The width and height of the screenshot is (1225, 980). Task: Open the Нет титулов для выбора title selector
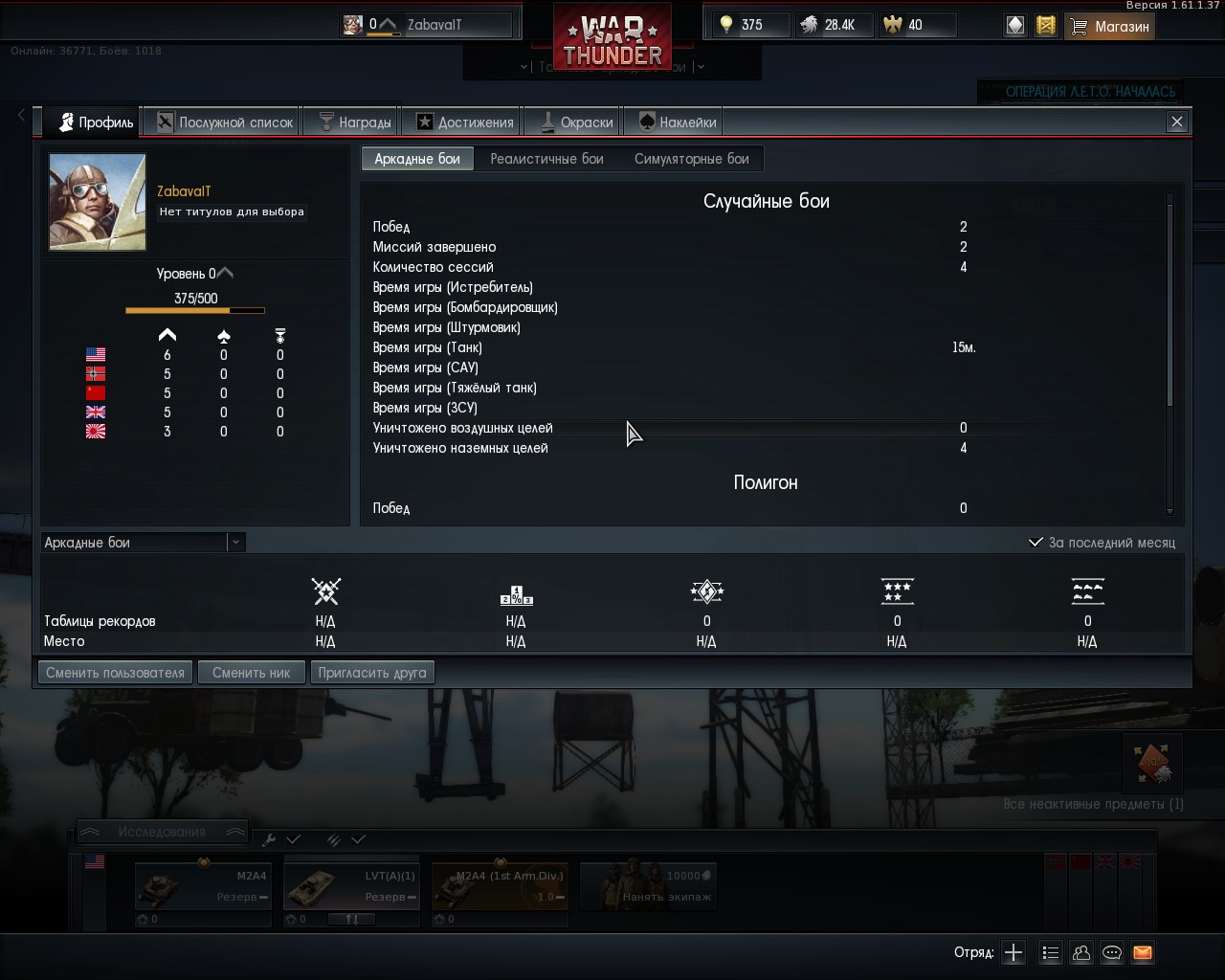click(x=232, y=212)
